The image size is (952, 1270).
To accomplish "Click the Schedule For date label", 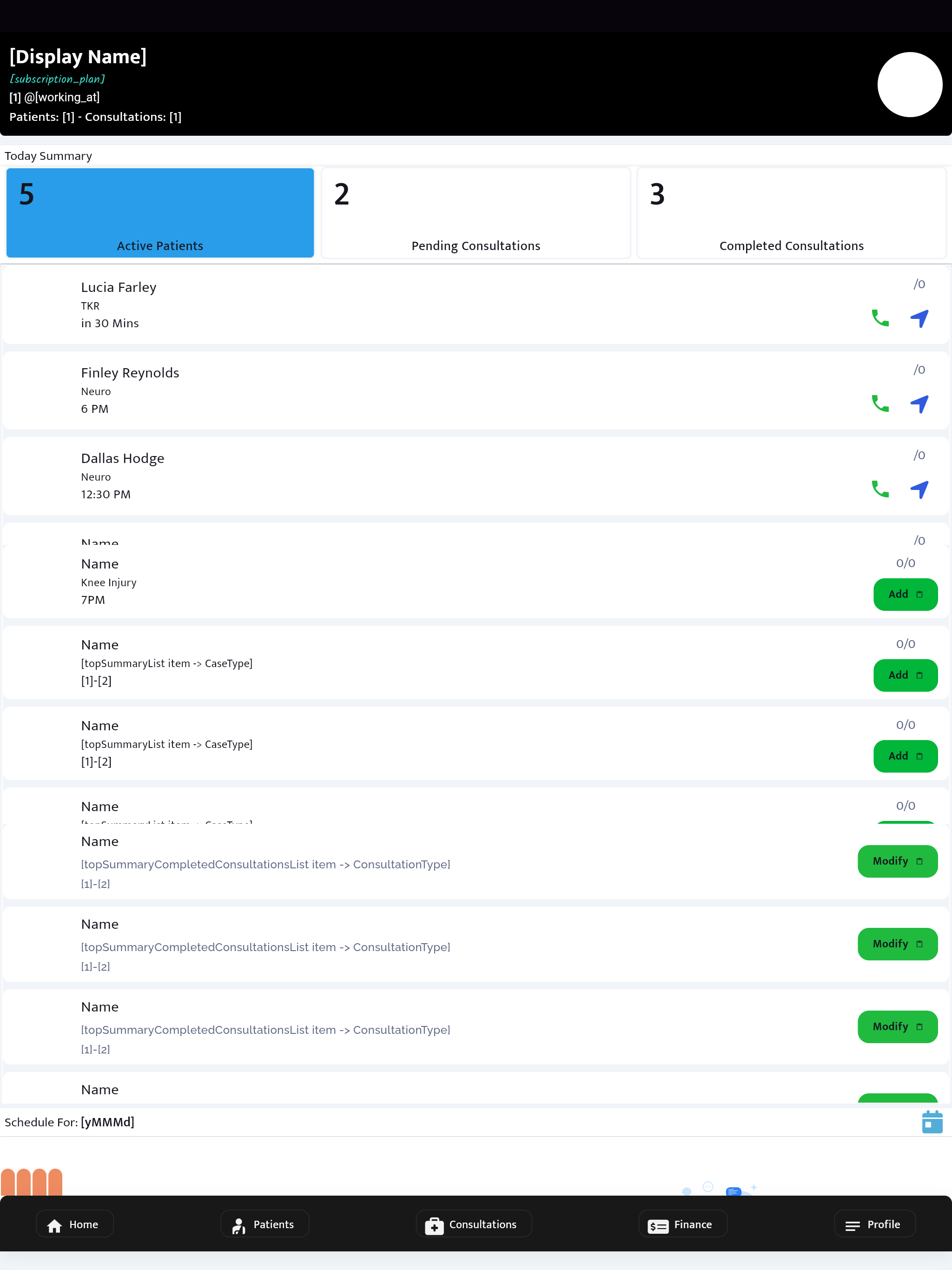I will click(x=69, y=1122).
